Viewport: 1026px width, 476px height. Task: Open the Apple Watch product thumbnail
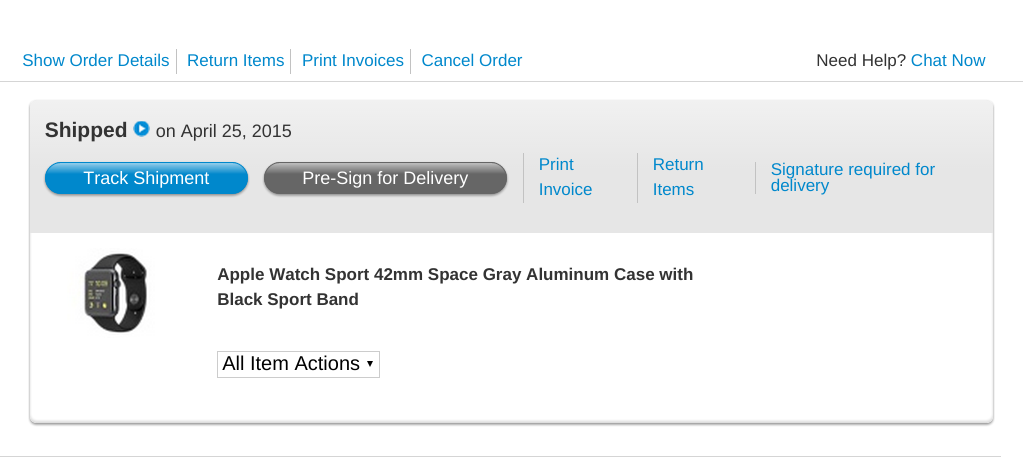(x=116, y=293)
